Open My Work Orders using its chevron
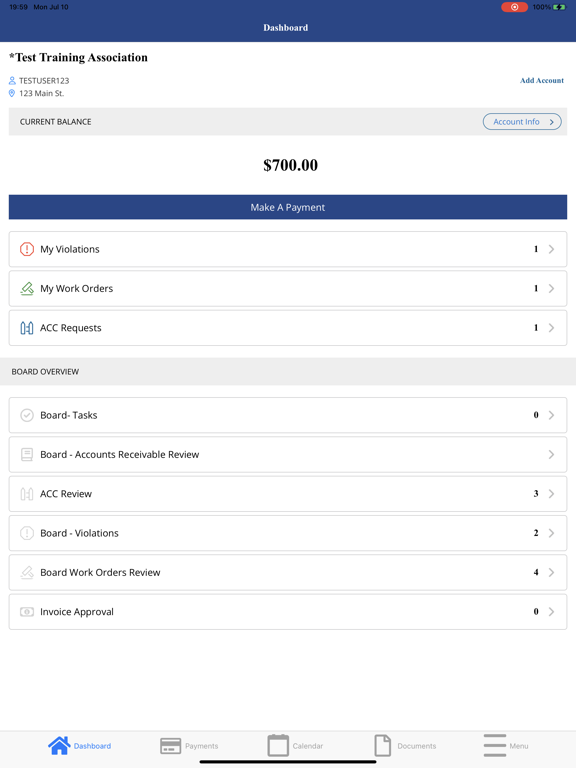This screenshot has width=576, height=768. 552,288
